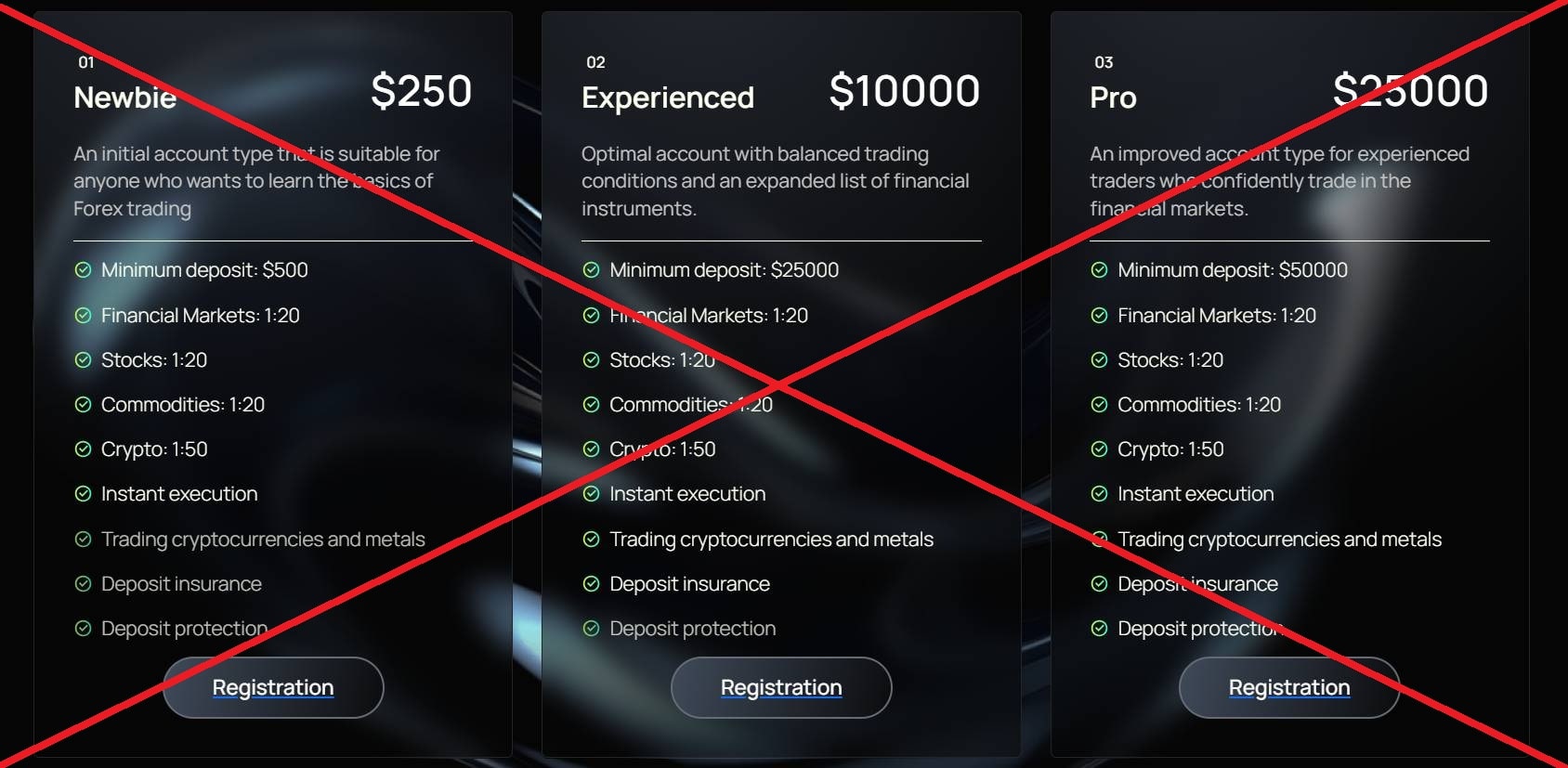Click the checkmark icon next to Newbie's Crypto 1:50
The height and width of the screenshot is (768, 1568).
82,449
